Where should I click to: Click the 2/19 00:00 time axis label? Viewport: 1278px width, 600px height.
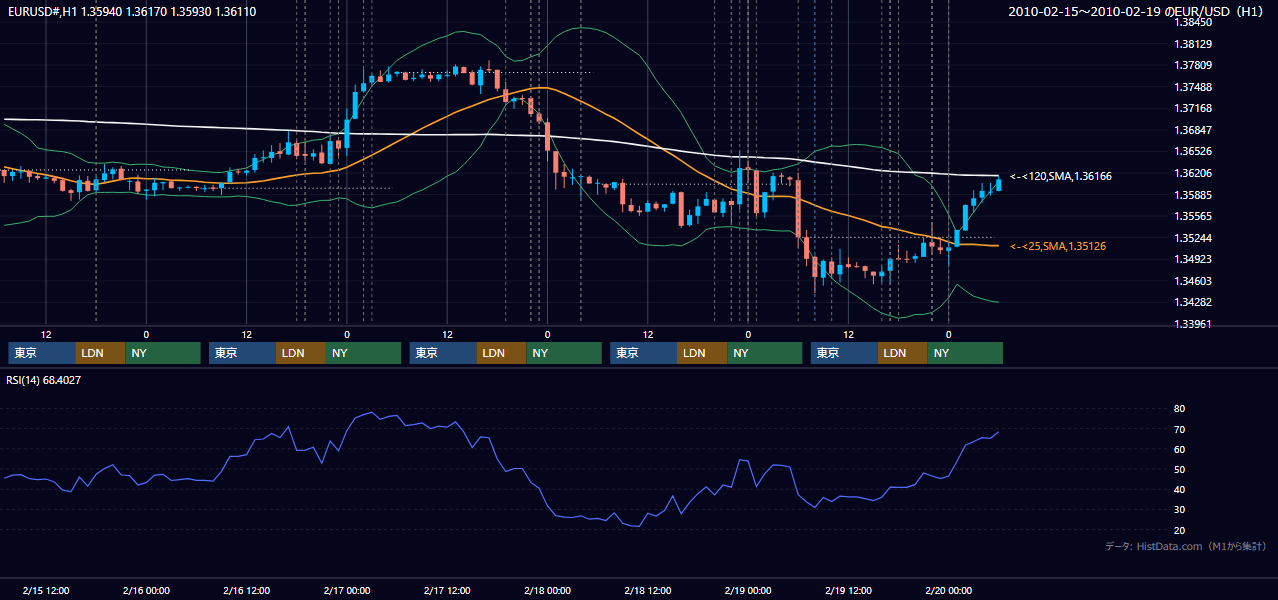point(748,591)
